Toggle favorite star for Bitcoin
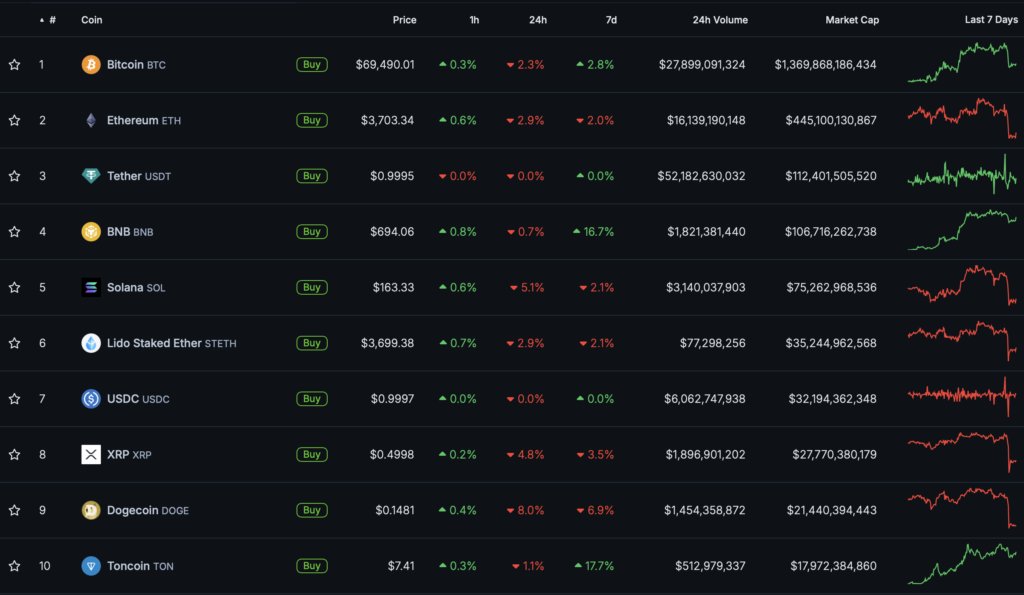The image size is (1024, 595). 15,65
